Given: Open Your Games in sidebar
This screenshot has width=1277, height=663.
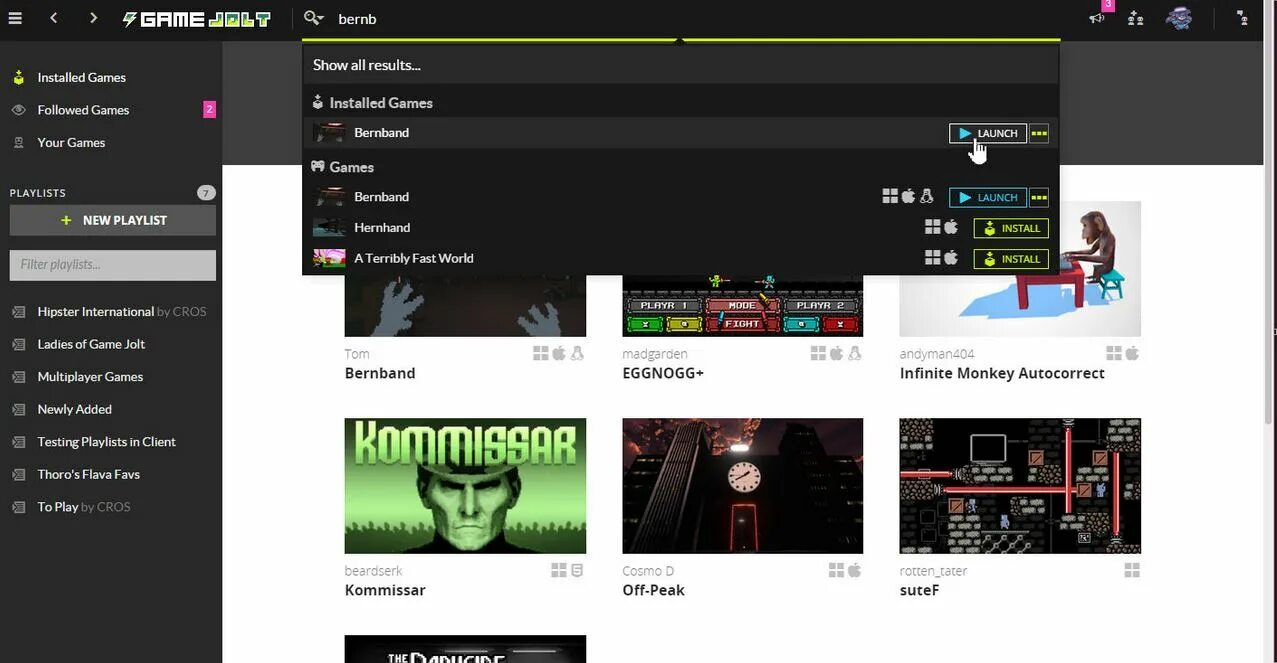Looking at the screenshot, I should point(71,142).
